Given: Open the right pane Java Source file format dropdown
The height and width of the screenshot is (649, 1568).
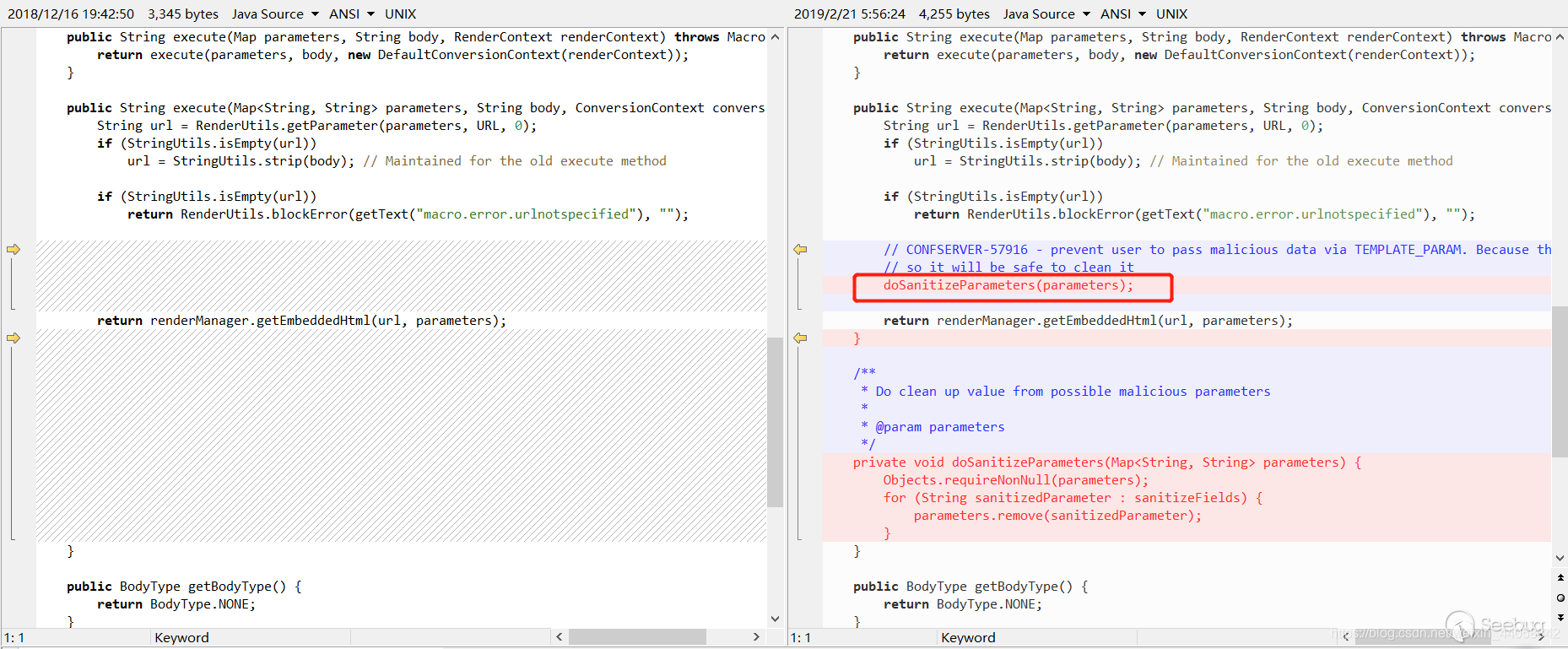Looking at the screenshot, I should [x=1046, y=14].
